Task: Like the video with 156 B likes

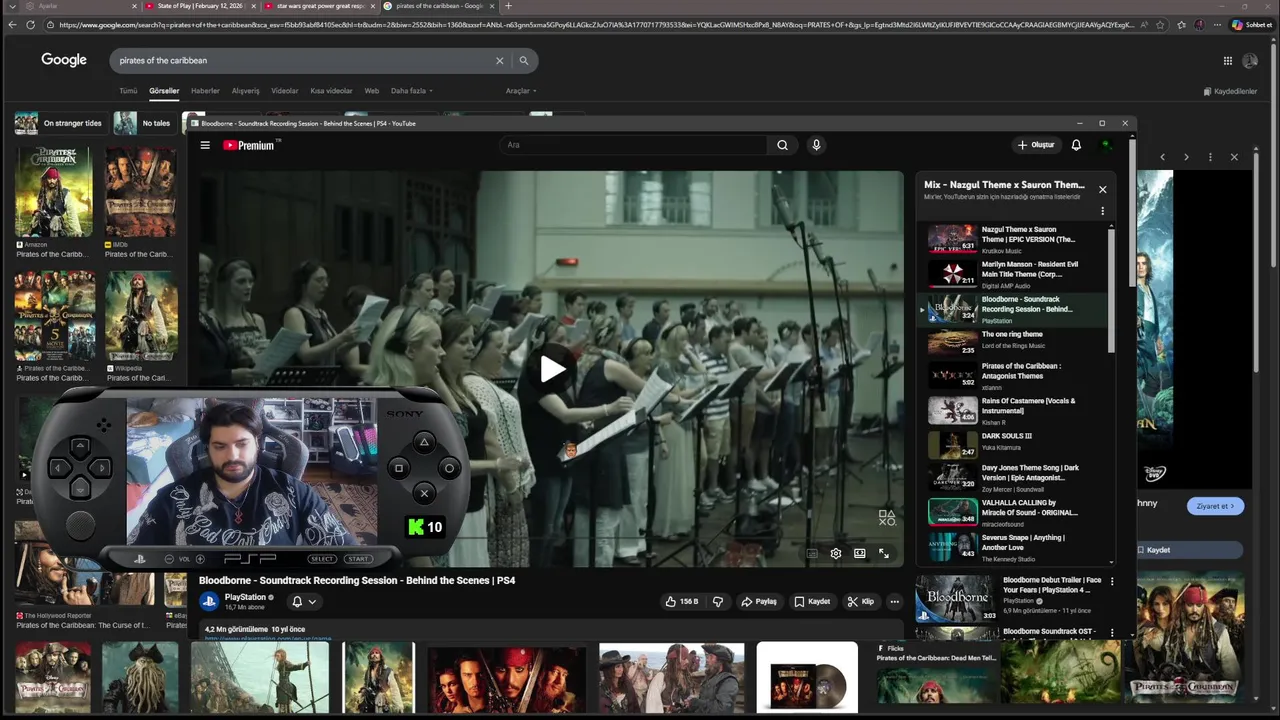Action: pos(682,602)
